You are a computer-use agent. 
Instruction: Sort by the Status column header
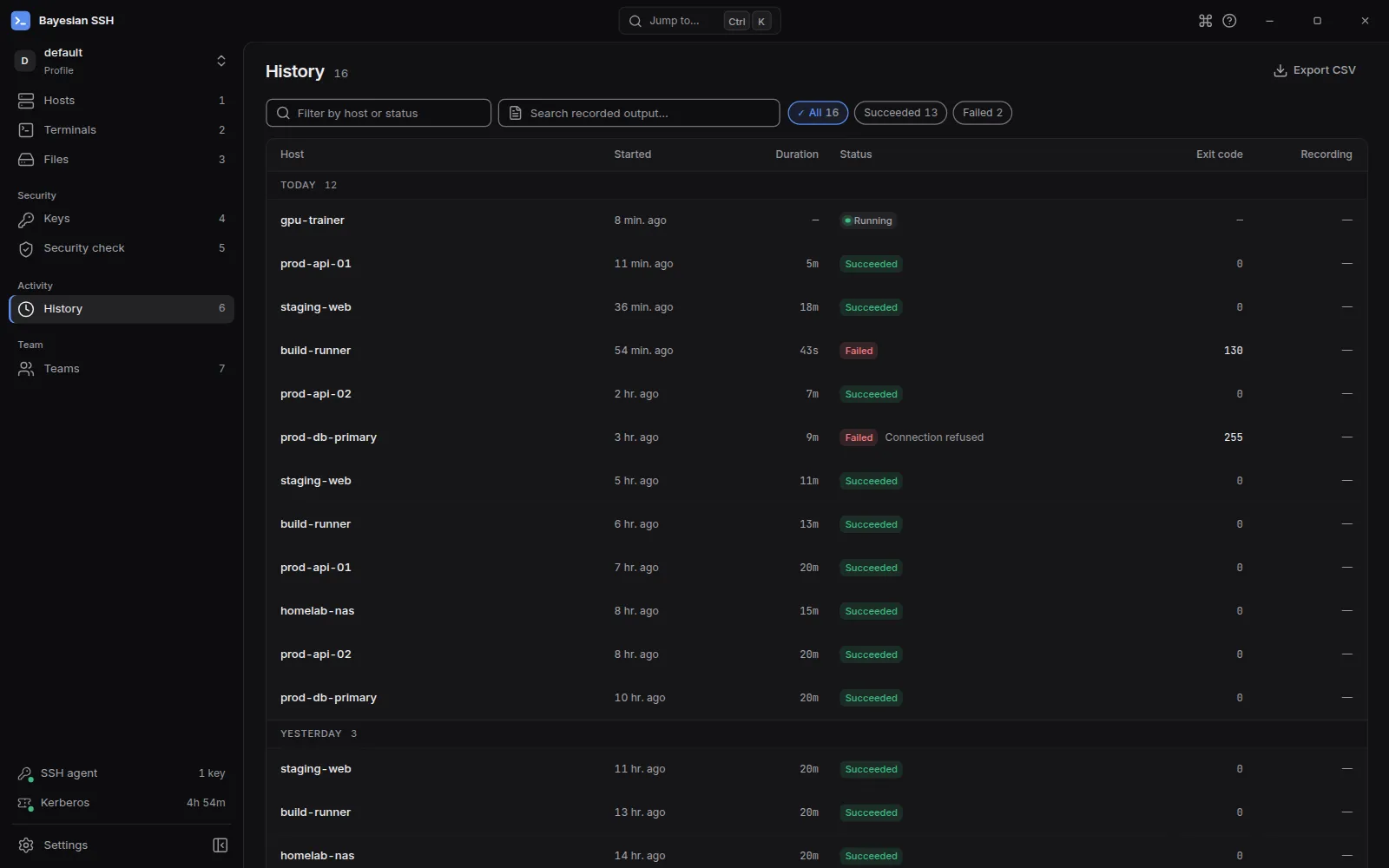855,155
